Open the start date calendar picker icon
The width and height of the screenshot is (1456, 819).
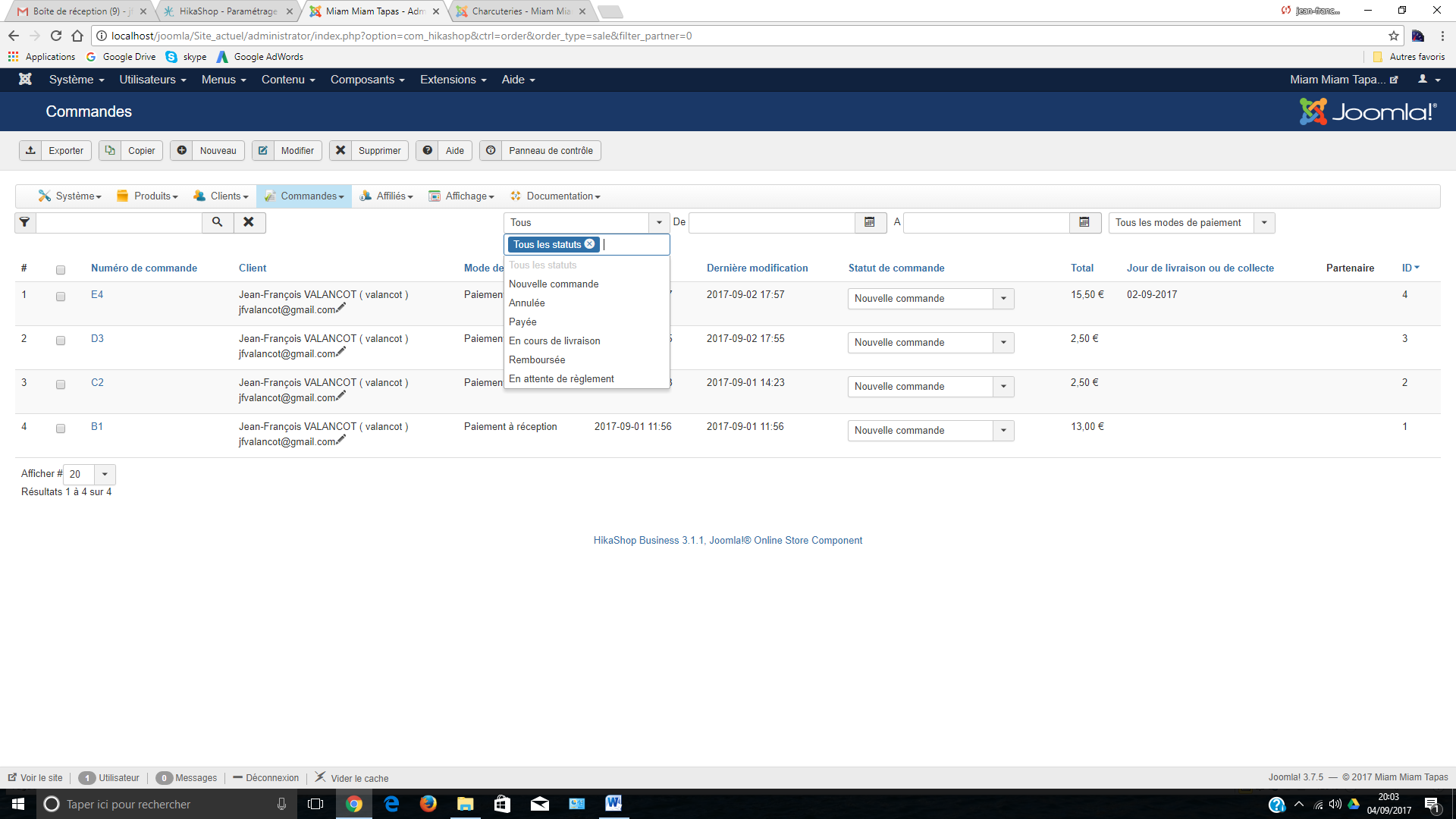coord(870,222)
